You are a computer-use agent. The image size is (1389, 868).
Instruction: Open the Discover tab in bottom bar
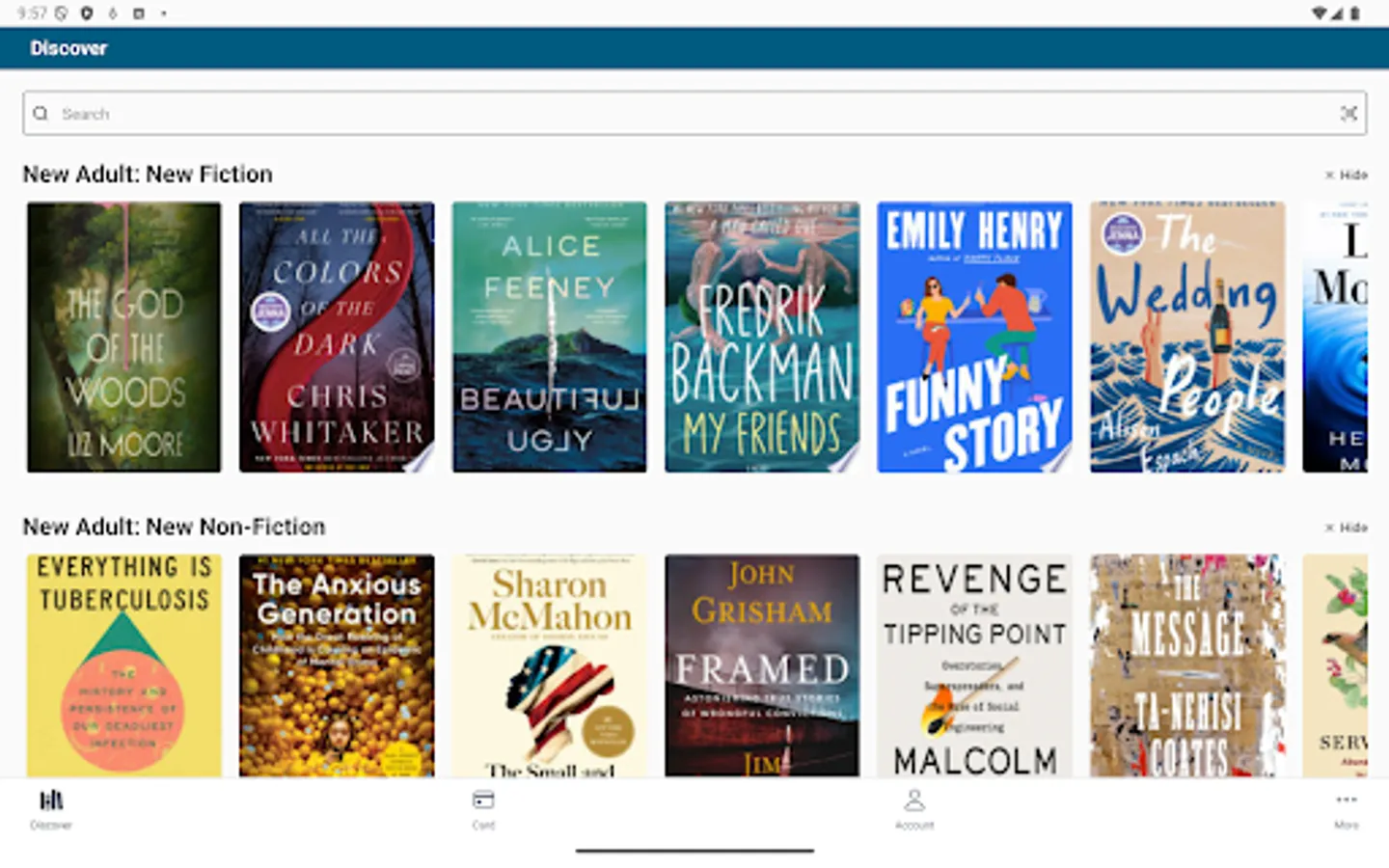(51, 810)
